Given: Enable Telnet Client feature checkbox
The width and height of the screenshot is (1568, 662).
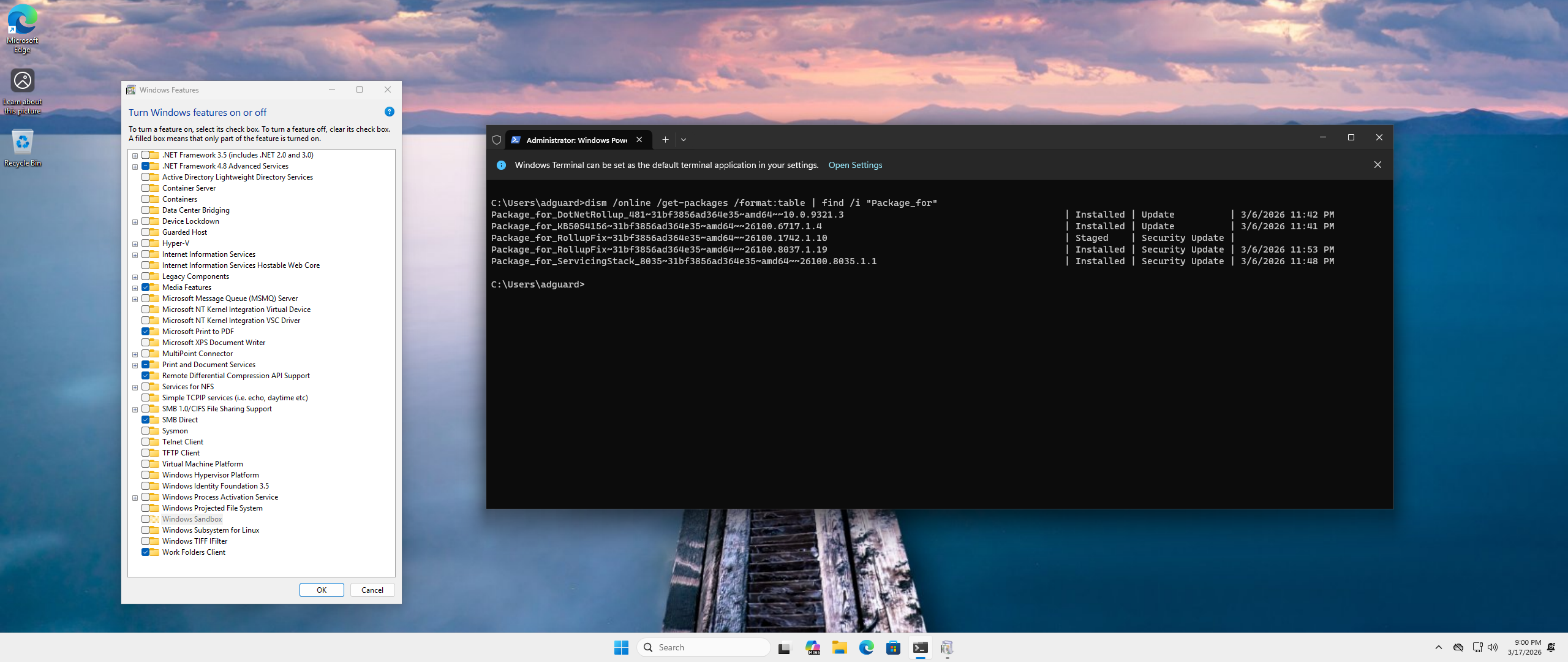Looking at the screenshot, I should (x=146, y=442).
